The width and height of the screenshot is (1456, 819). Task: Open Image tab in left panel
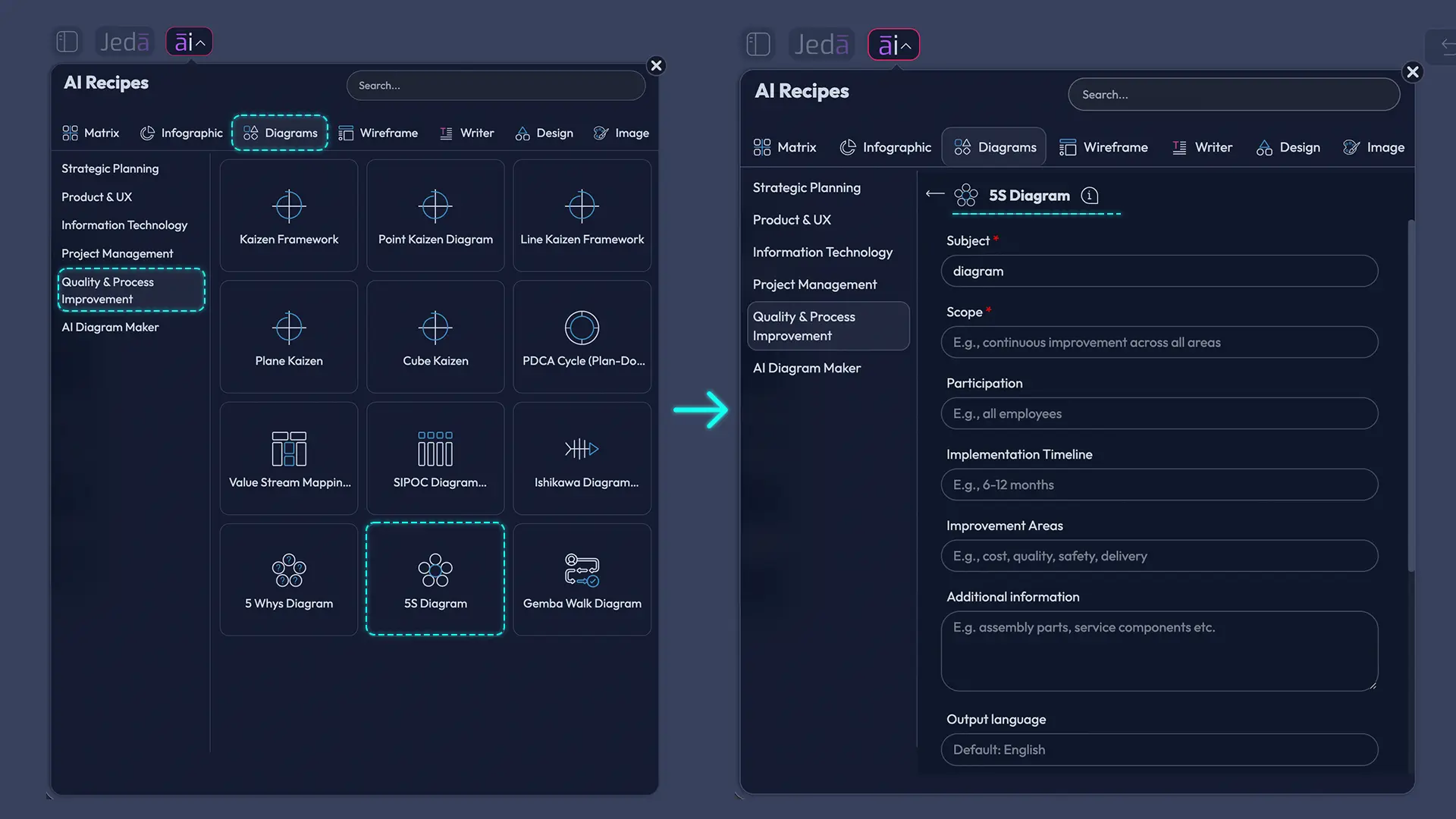(x=621, y=133)
